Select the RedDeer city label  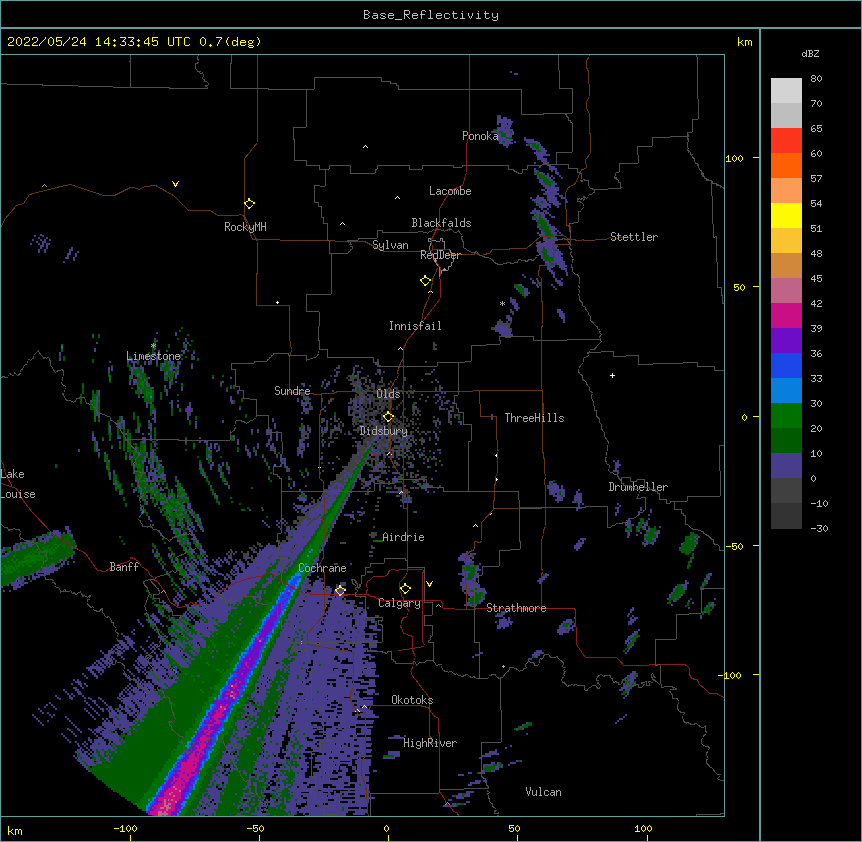pos(440,255)
